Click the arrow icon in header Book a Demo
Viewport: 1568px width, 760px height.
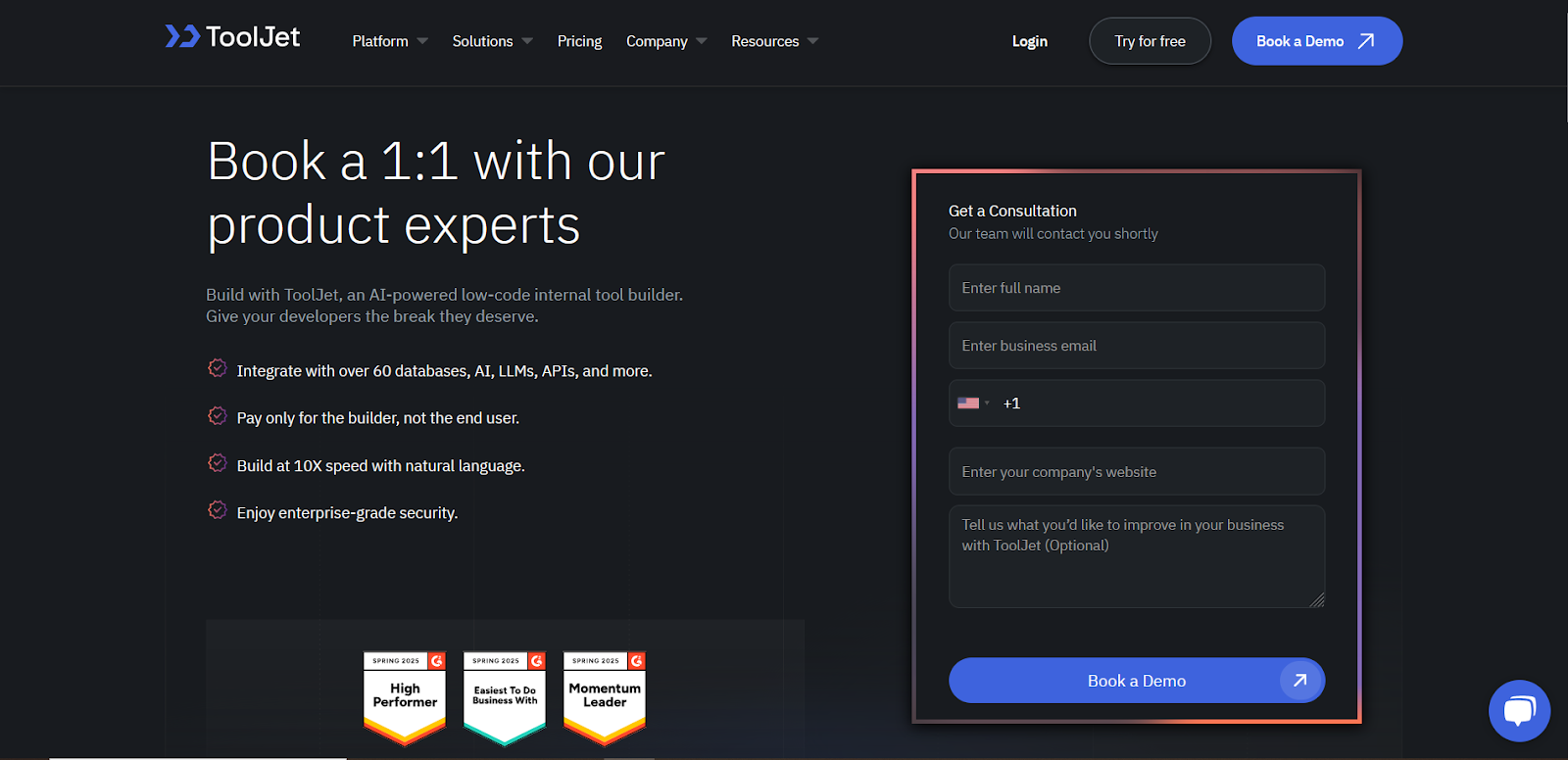[x=1366, y=41]
